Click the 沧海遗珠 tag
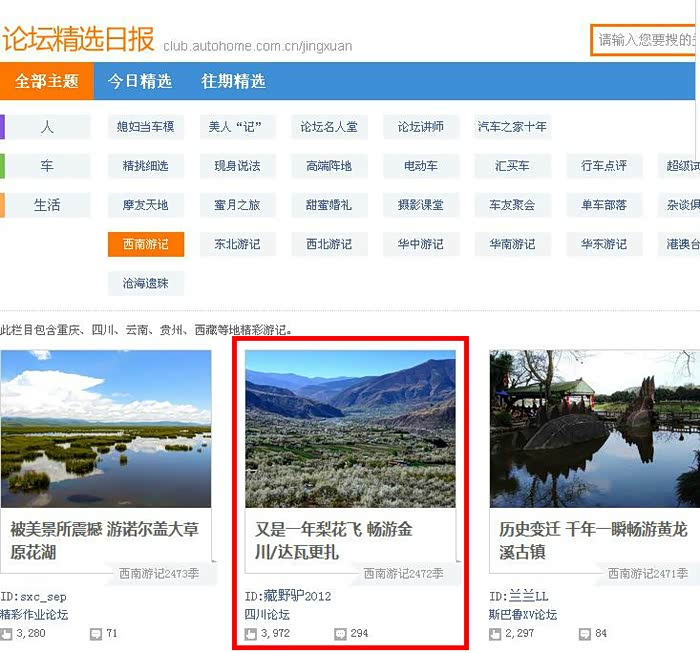This screenshot has height=653, width=700. coord(146,283)
